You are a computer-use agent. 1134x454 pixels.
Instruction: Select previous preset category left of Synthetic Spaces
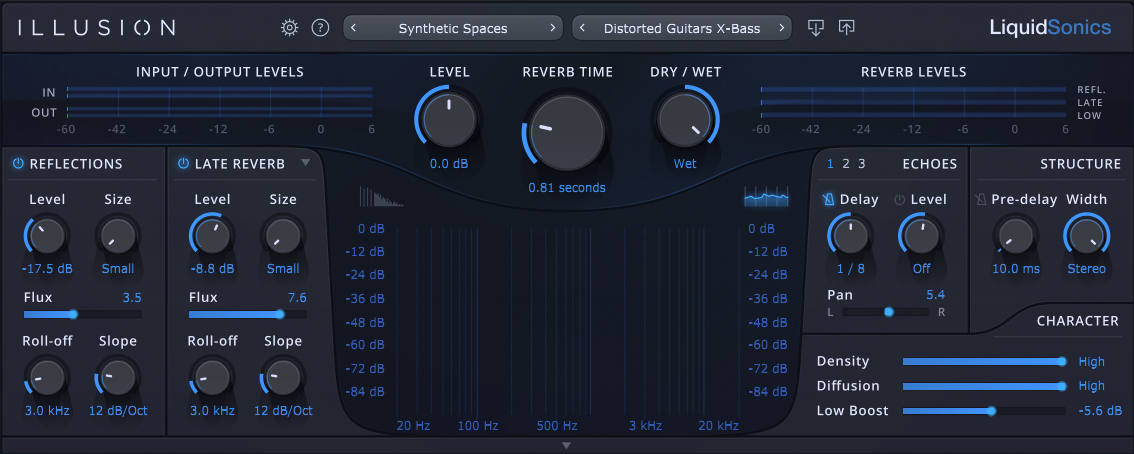354,29
